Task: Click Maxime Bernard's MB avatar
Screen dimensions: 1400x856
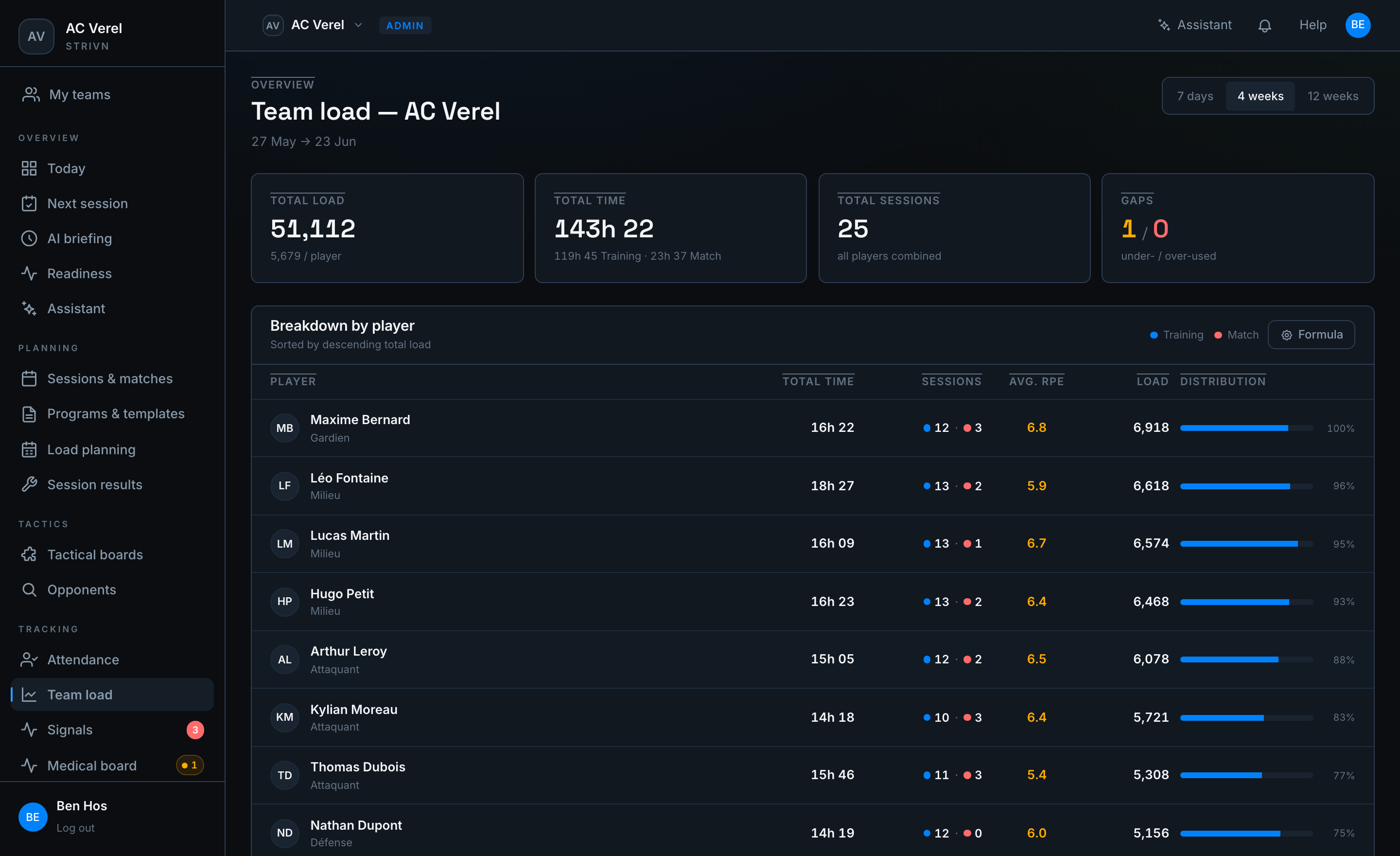Action: [x=285, y=428]
